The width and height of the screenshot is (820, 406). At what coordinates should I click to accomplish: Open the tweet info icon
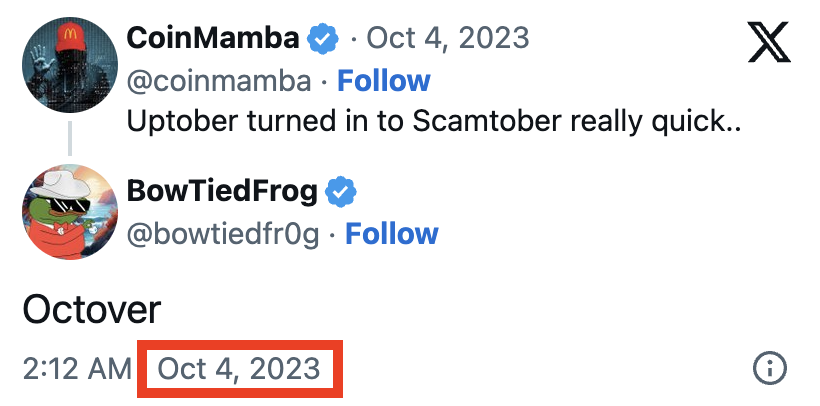(x=768, y=369)
